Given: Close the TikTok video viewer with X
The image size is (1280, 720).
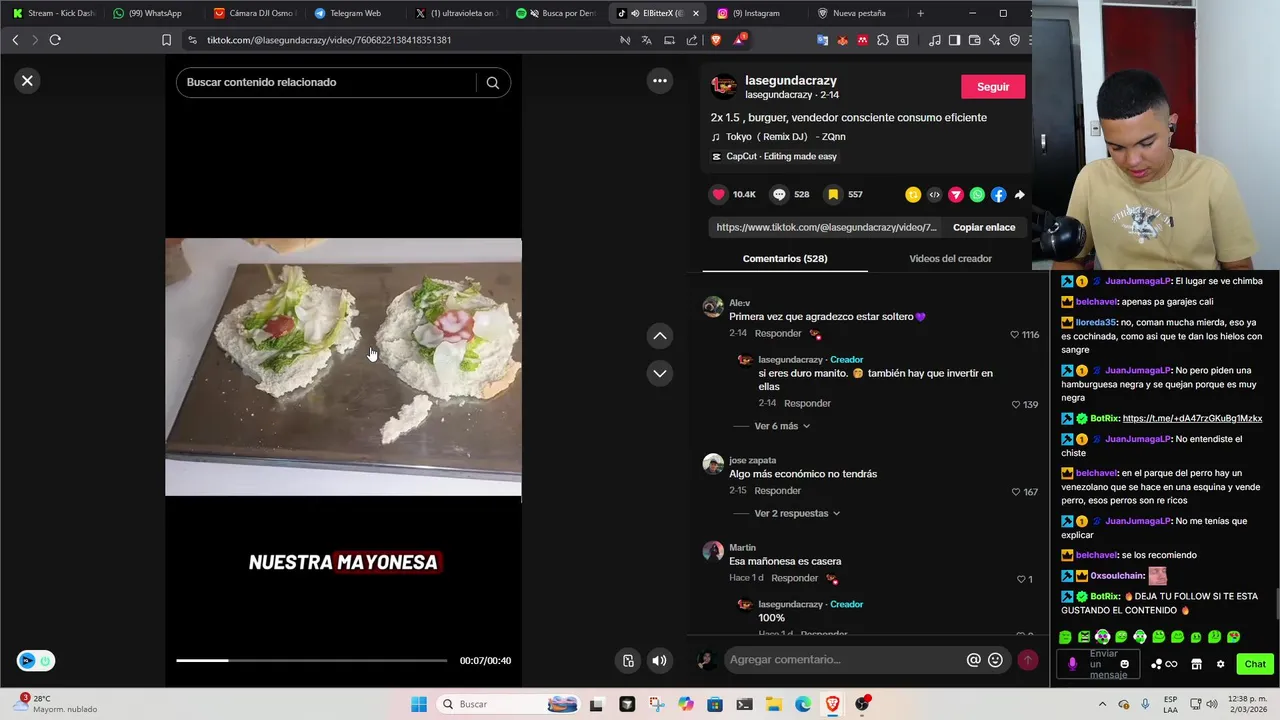Looking at the screenshot, I should coord(27,81).
